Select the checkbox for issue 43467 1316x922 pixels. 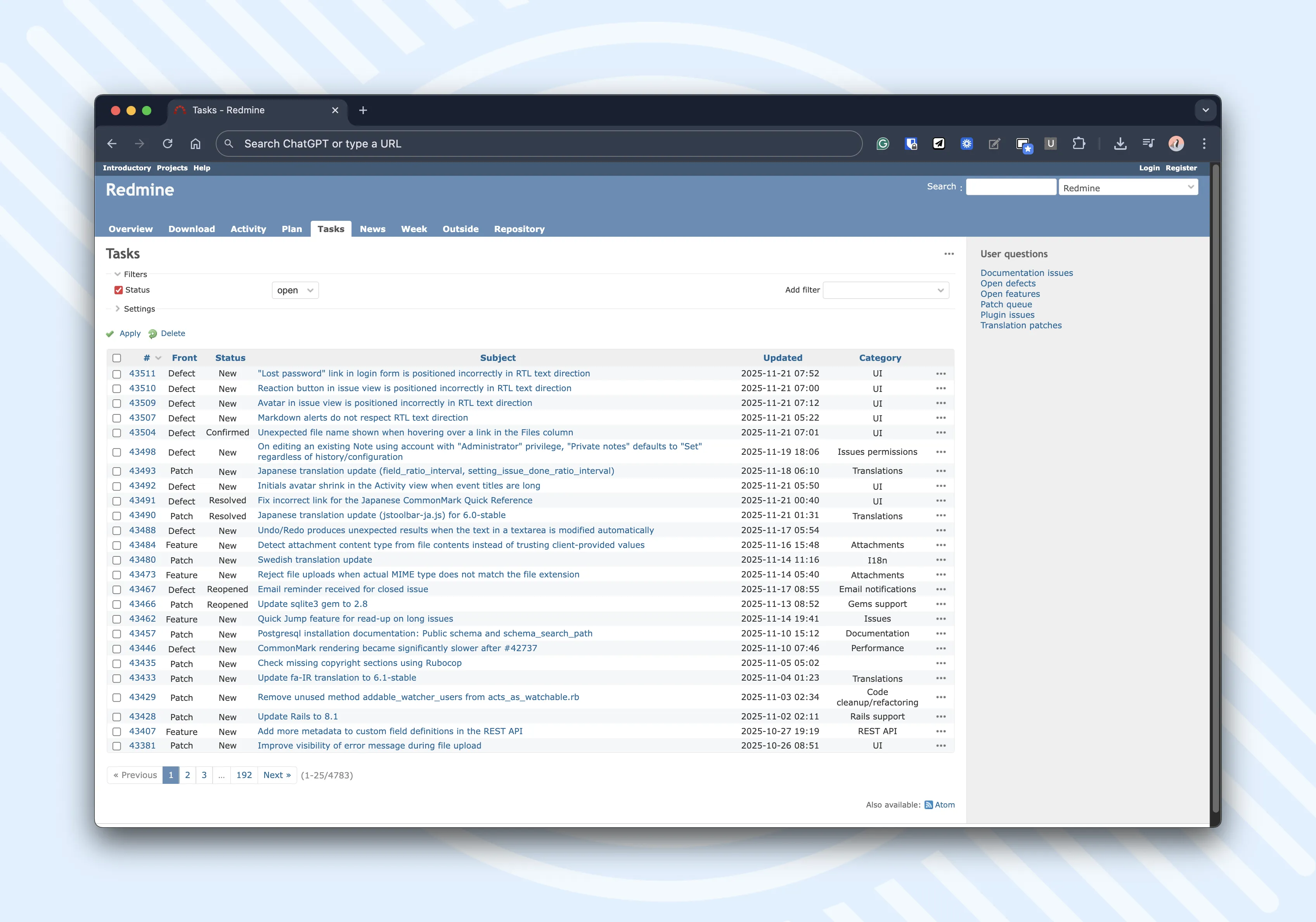point(117,589)
